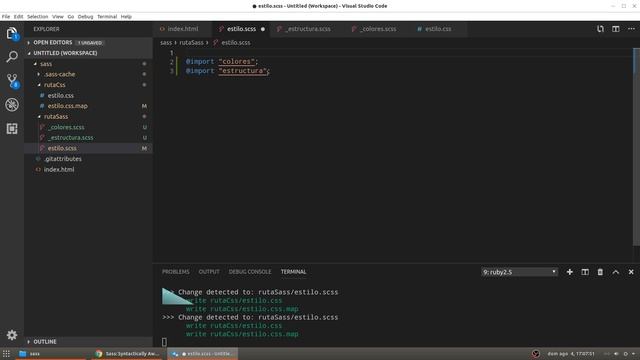Click the "estructura" import string
The image size is (640, 360).
(x=242, y=71)
